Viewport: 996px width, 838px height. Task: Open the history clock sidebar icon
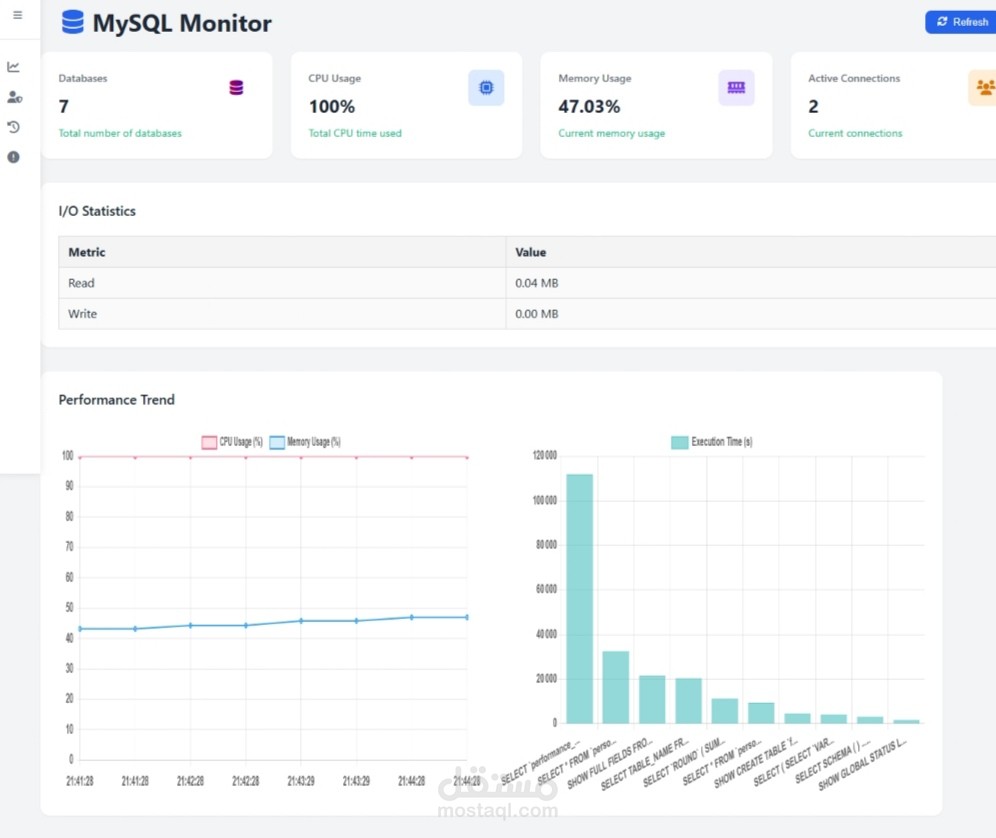click(x=13, y=127)
